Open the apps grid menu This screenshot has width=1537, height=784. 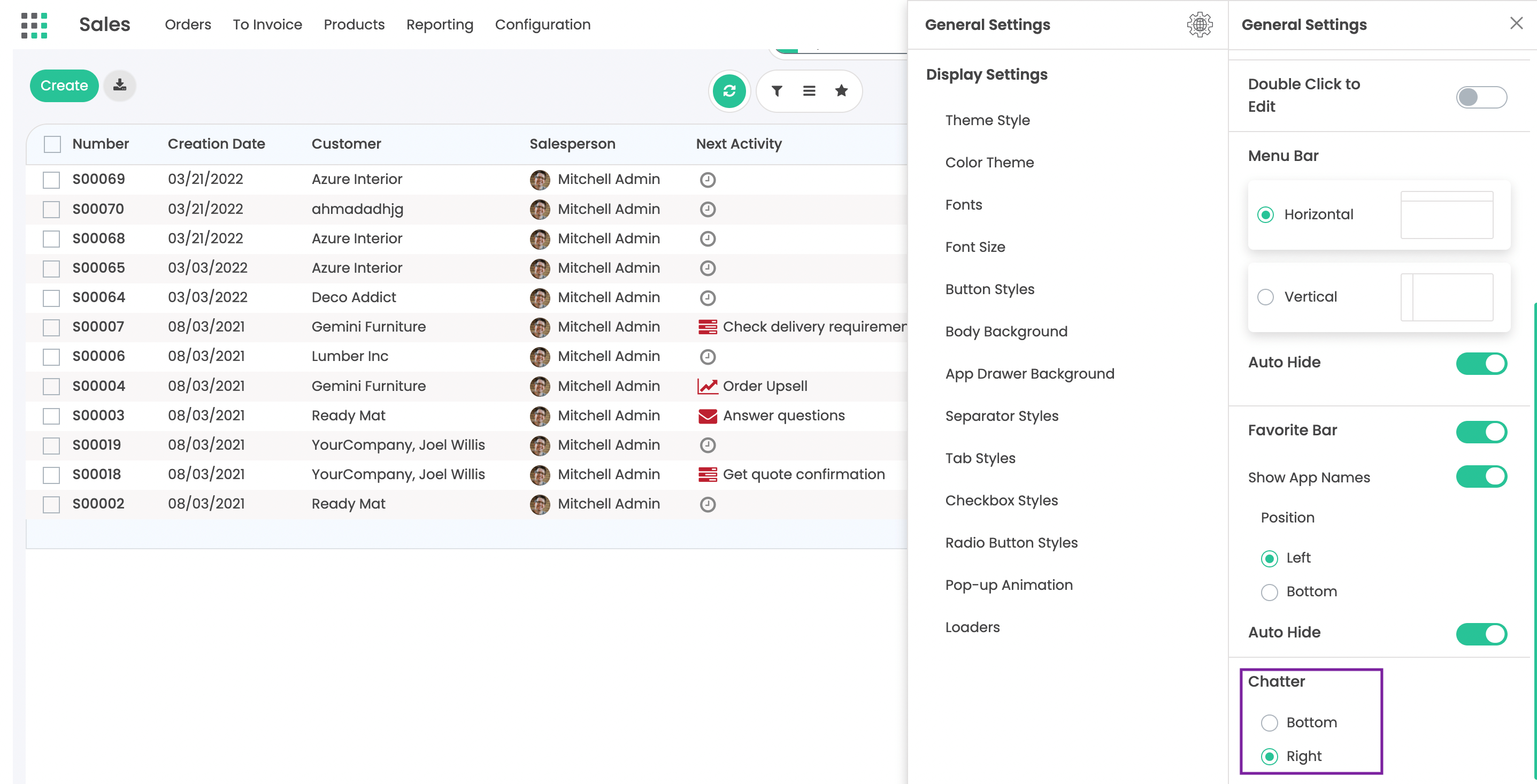click(x=34, y=25)
